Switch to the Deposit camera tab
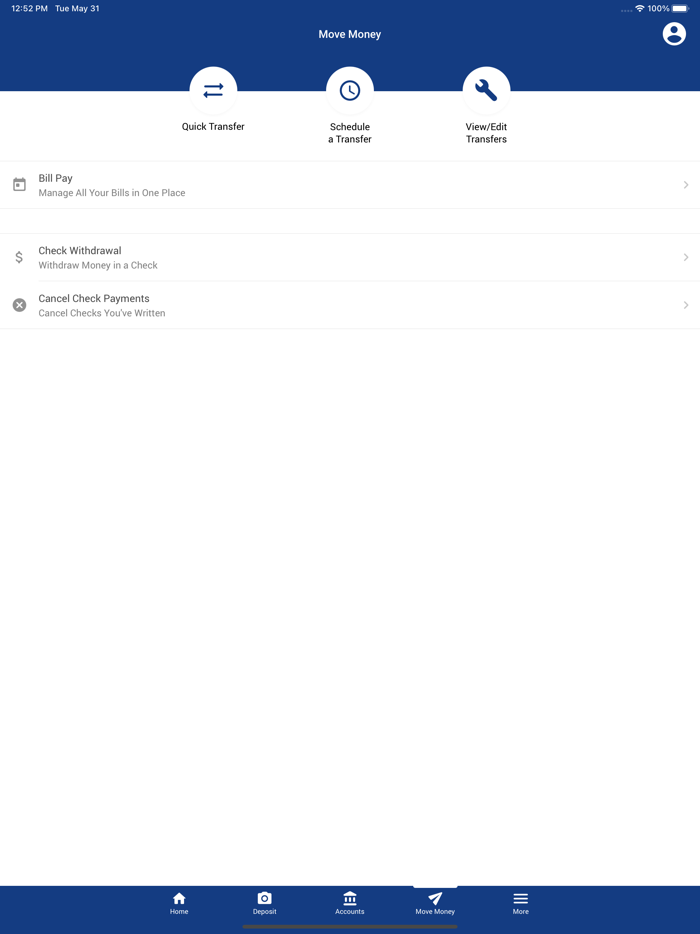Image resolution: width=700 pixels, height=934 pixels. pyautogui.click(x=265, y=903)
